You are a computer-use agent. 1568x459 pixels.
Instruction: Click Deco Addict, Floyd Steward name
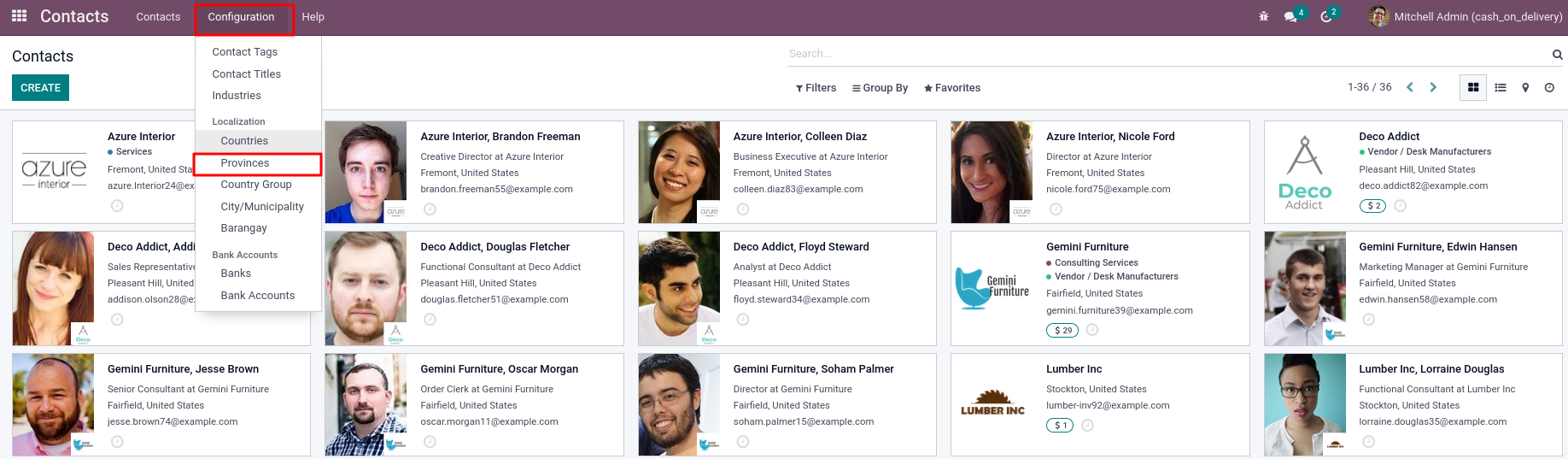coord(800,247)
